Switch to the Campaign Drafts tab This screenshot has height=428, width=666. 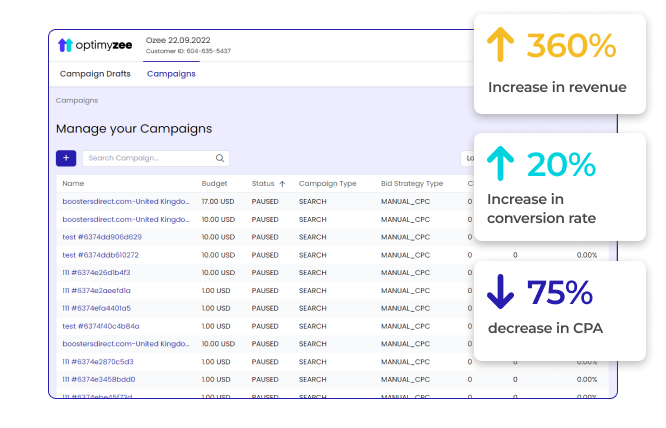coord(95,74)
